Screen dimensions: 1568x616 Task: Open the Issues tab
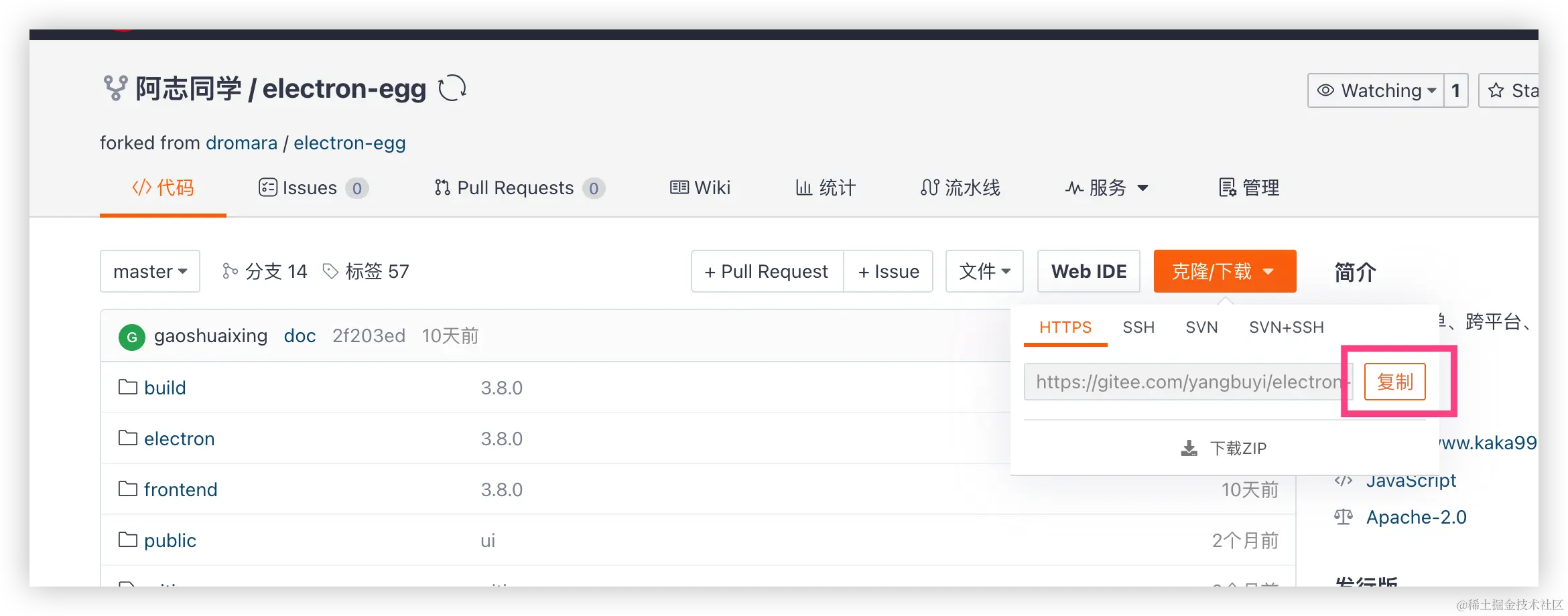click(313, 188)
